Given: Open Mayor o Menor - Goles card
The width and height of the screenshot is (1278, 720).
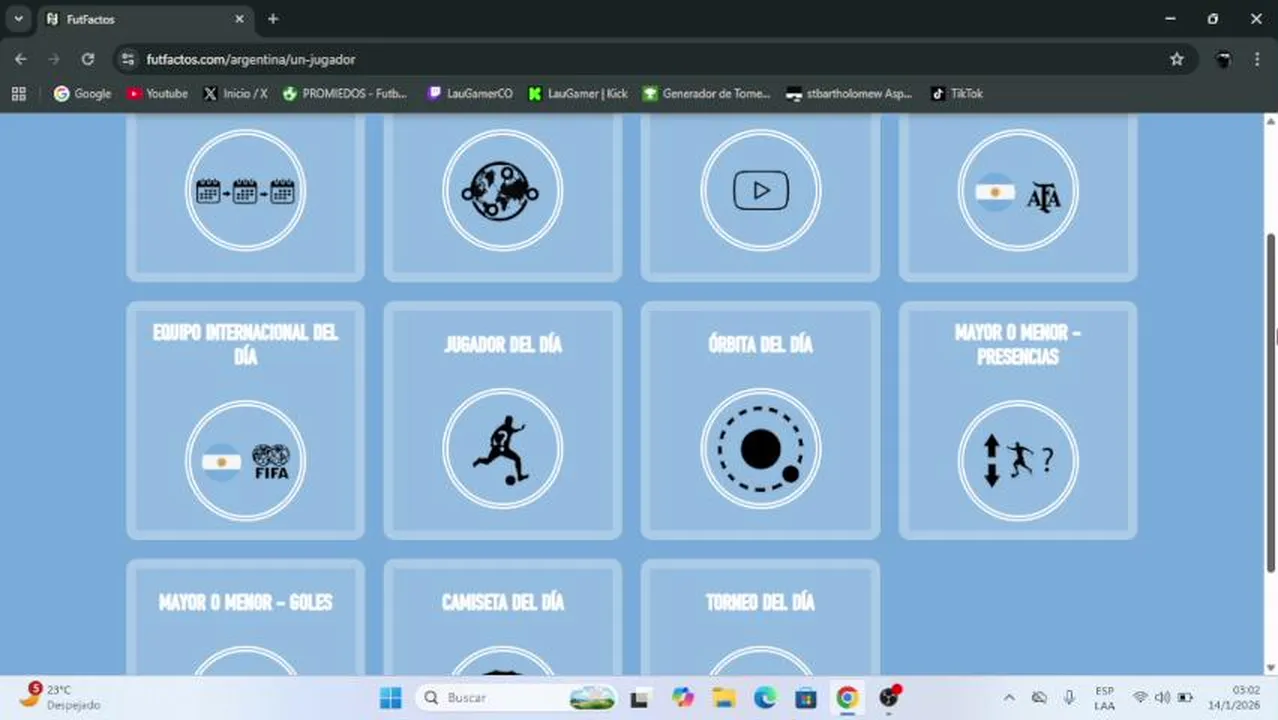Looking at the screenshot, I should point(245,617).
